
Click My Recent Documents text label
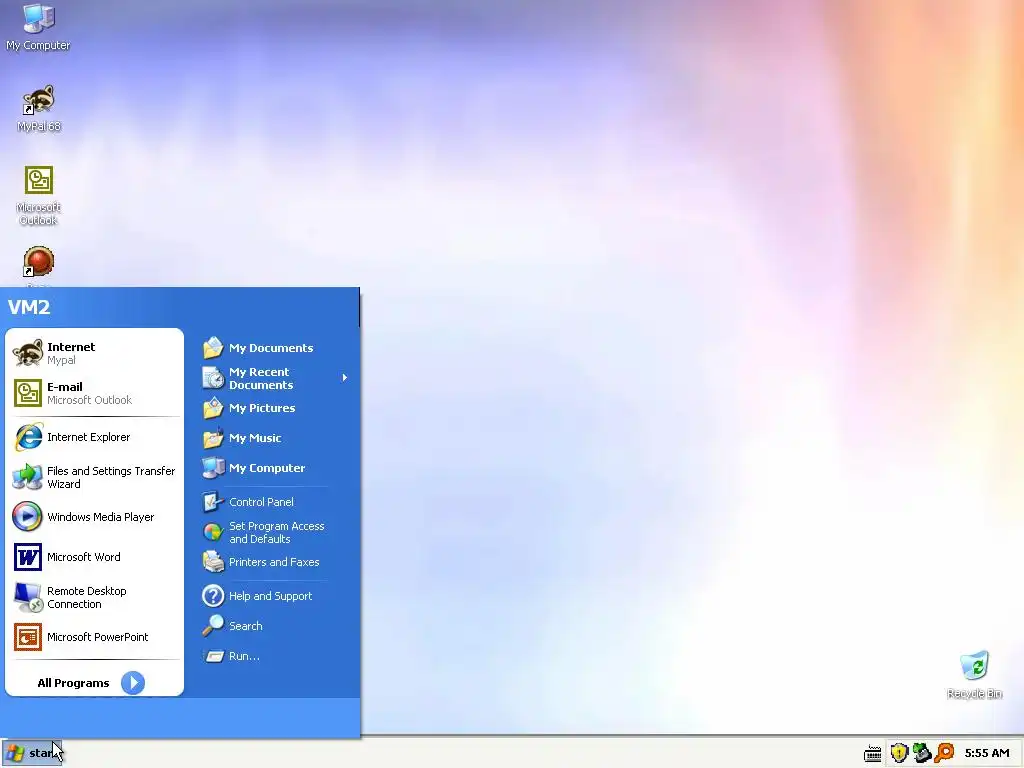click(x=261, y=378)
